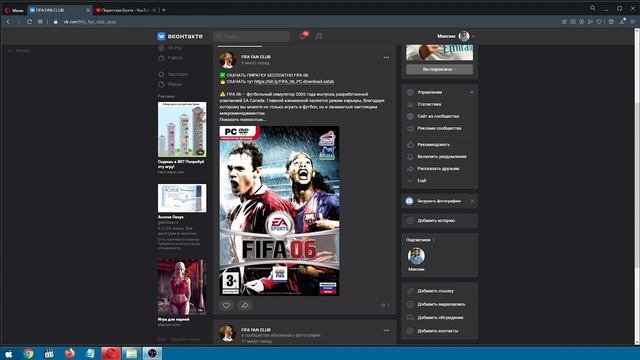Screen dimensions: 640x360
Task: Open the browser tab search magnifier icon
Action: (x=593, y=8)
